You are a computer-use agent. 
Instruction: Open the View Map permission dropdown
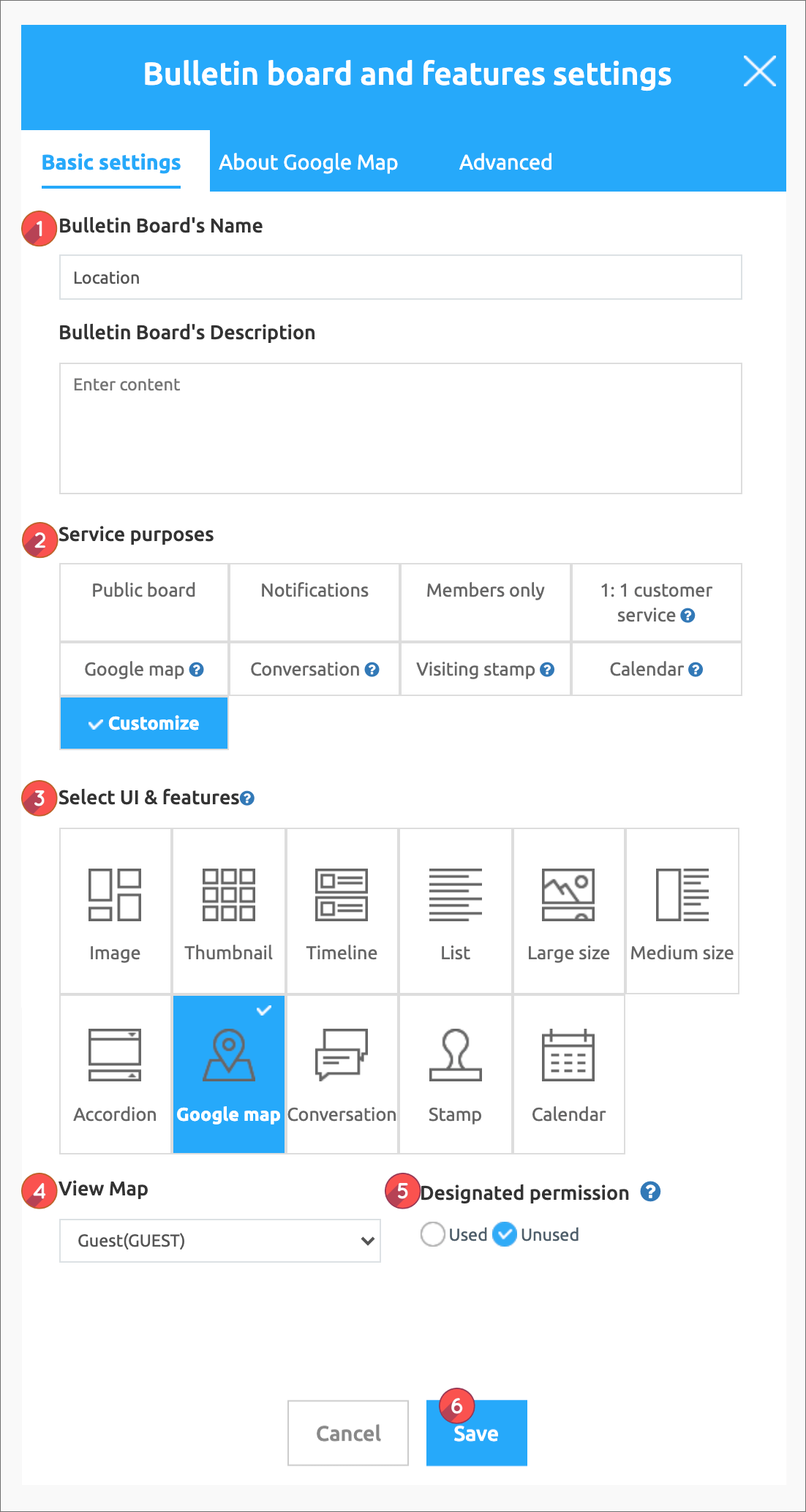219,1241
